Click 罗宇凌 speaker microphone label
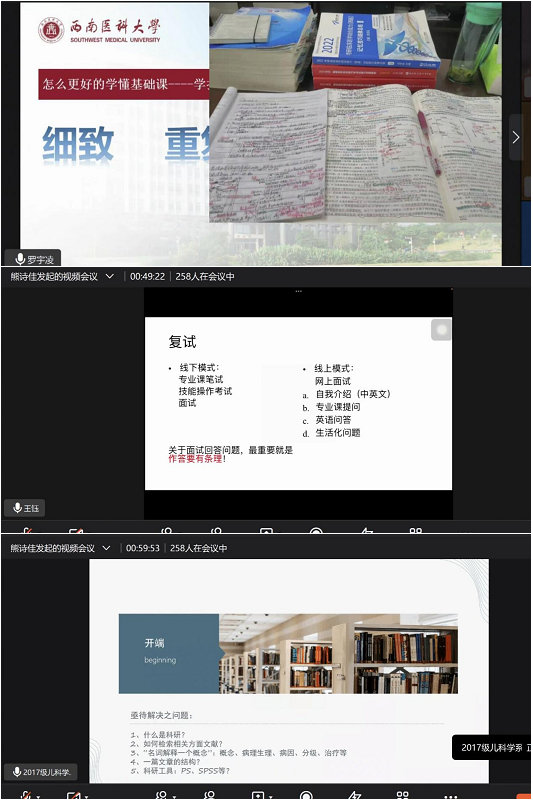The image size is (533, 800). (x=33, y=259)
